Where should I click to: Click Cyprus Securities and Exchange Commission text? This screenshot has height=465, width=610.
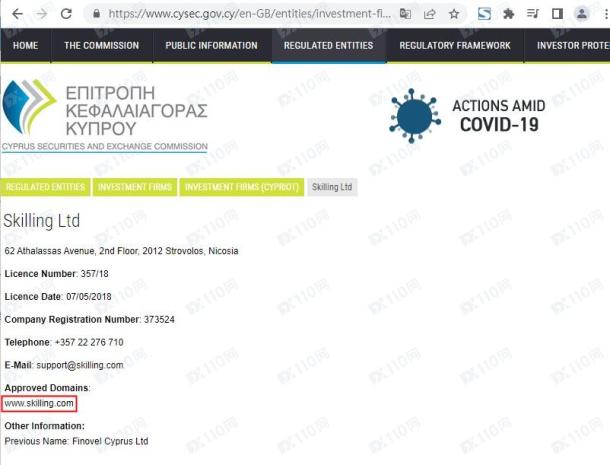point(105,147)
